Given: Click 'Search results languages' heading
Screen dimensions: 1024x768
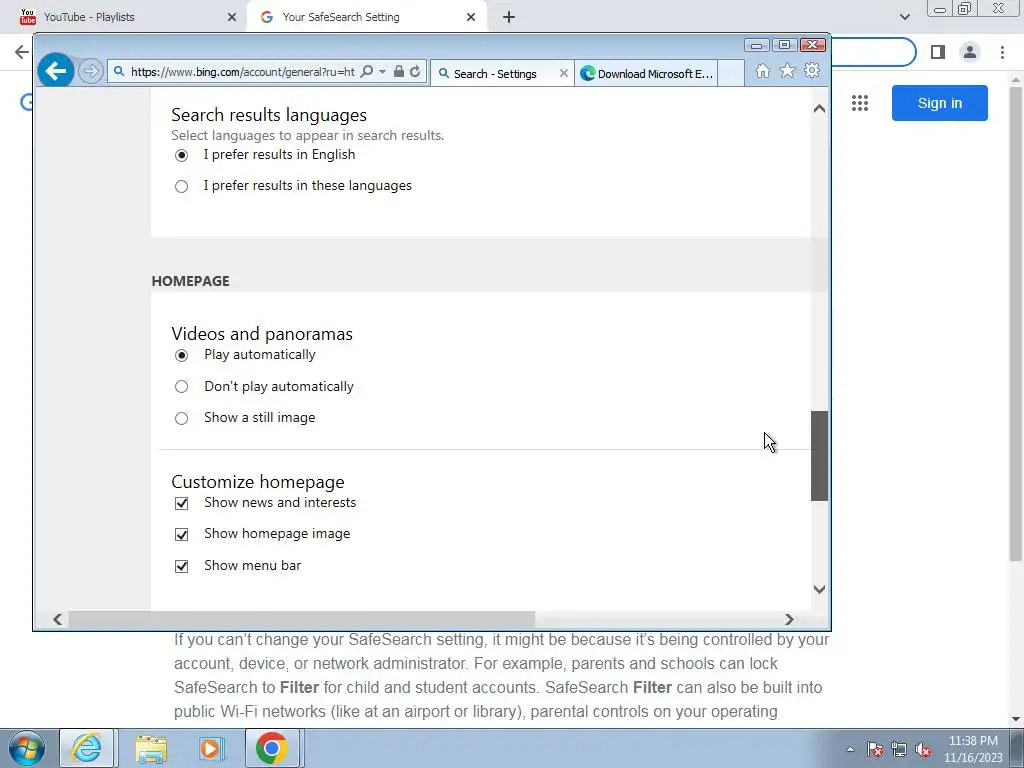Looking at the screenshot, I should click(269, 115).
